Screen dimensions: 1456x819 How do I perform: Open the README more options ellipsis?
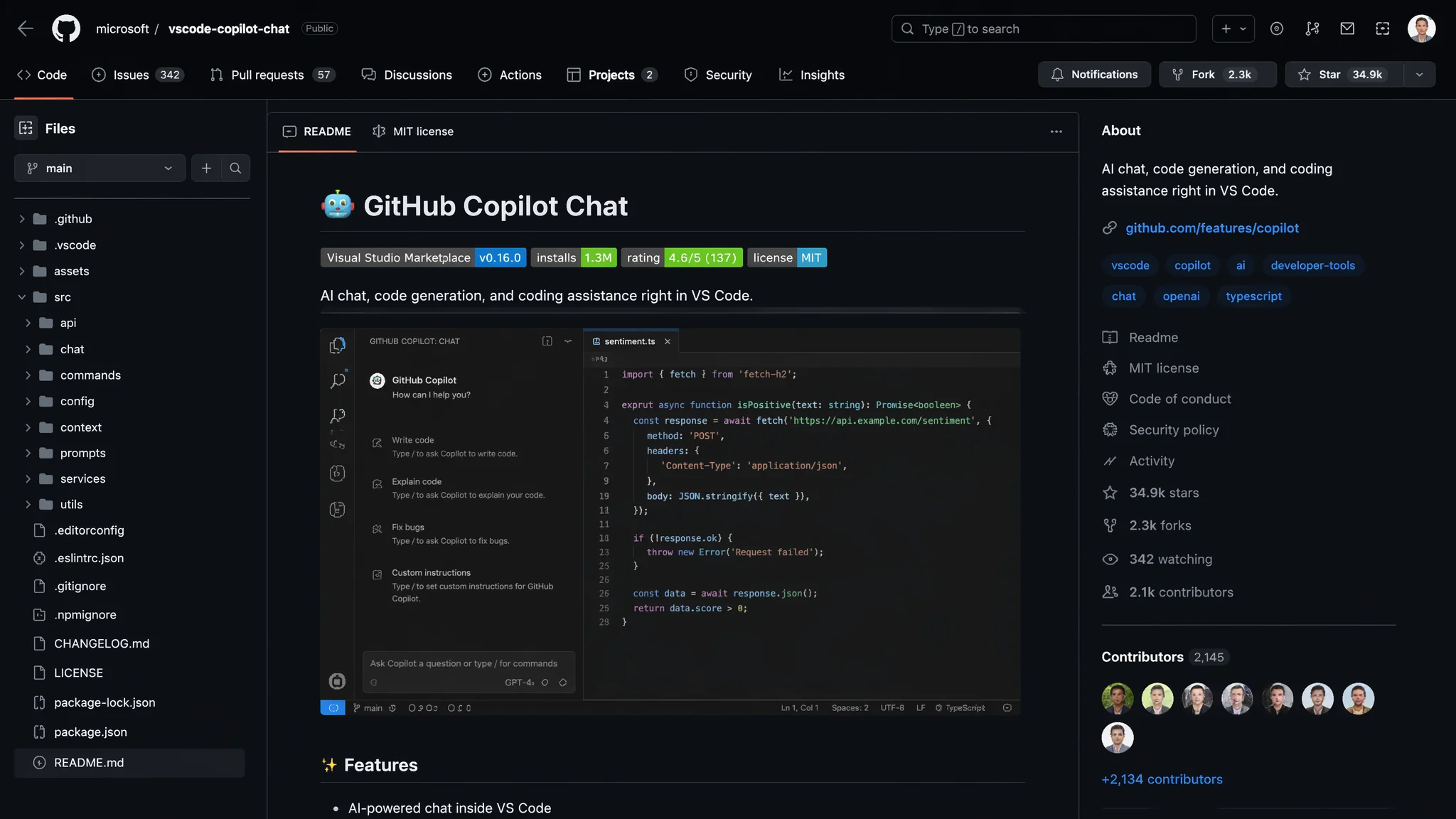point(1056,132)
